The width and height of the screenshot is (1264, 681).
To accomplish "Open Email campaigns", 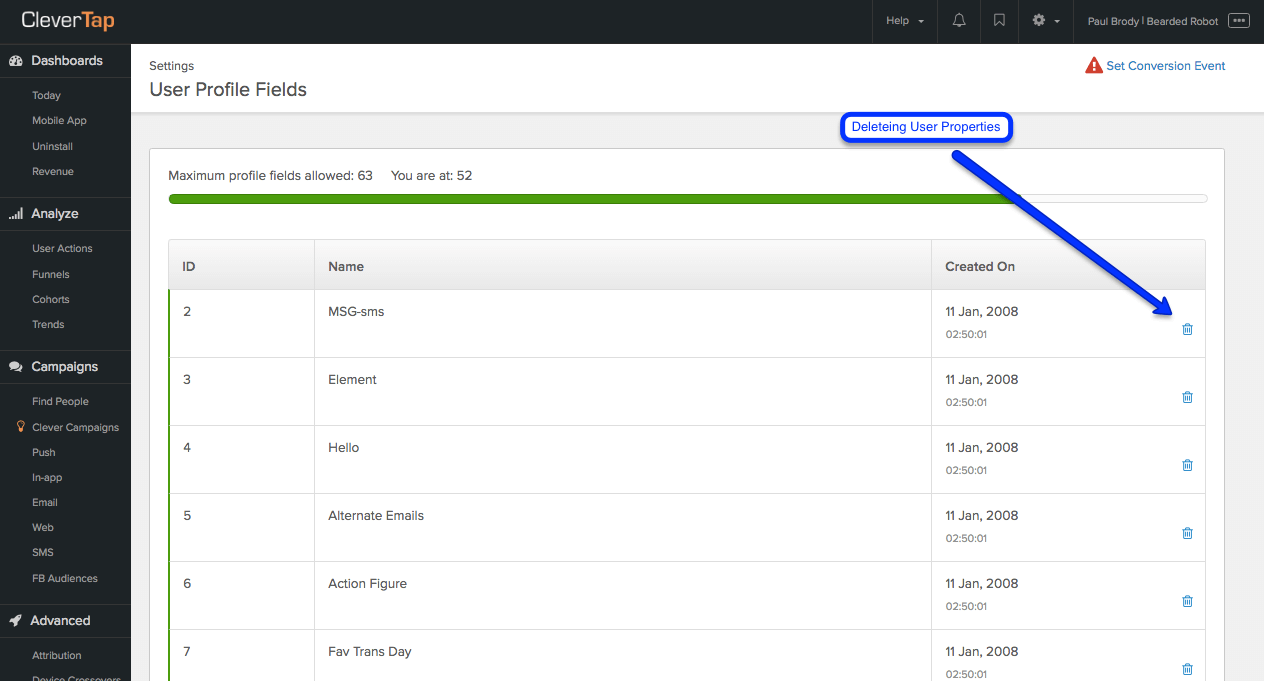I will [x=45, y=502].
